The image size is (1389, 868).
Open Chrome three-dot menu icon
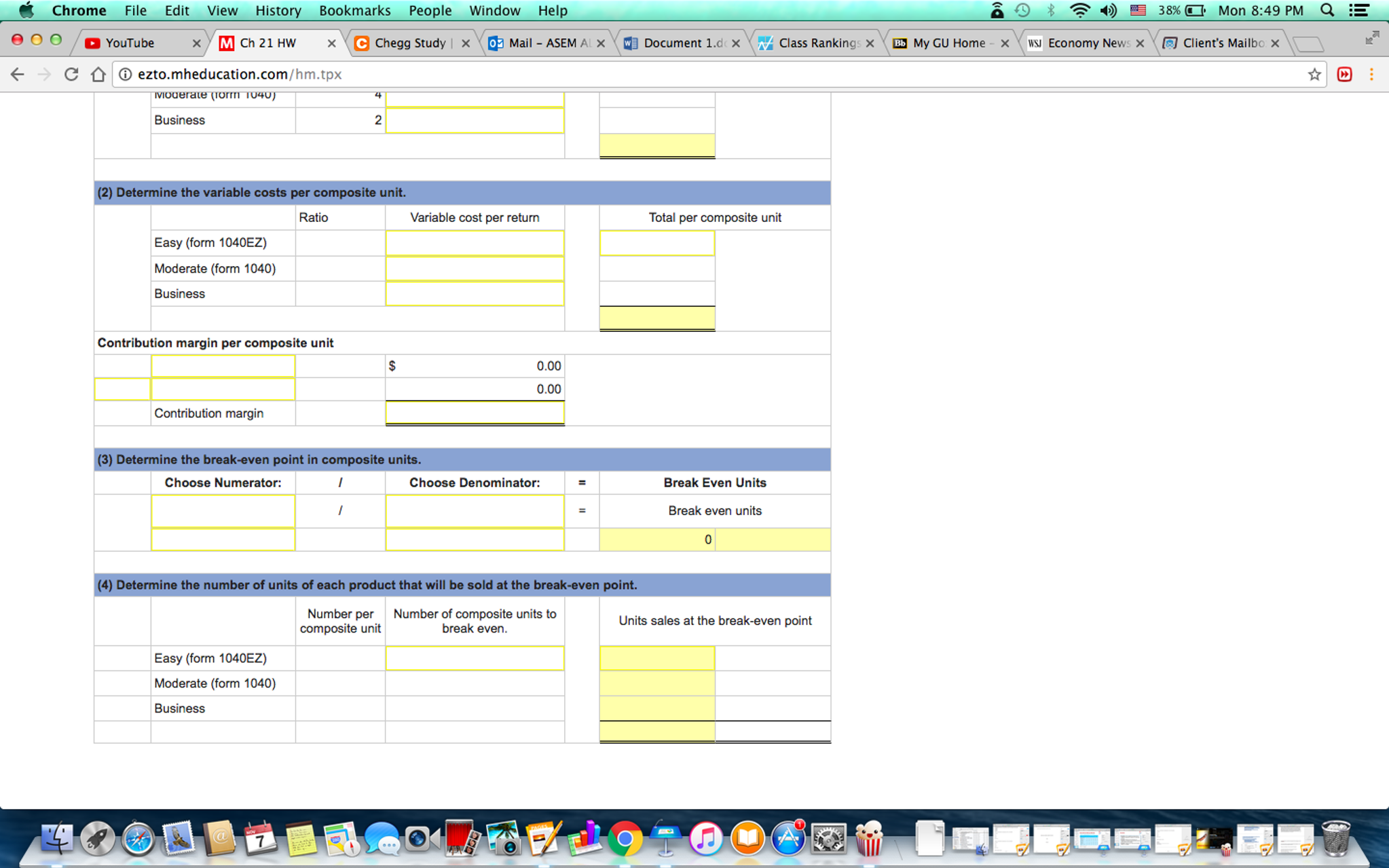[1371, 75]
